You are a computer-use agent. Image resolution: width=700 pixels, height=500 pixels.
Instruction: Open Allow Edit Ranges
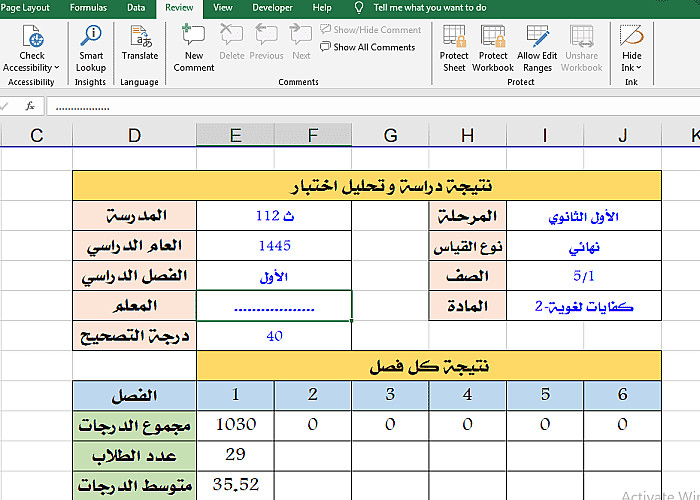[537, 49]
